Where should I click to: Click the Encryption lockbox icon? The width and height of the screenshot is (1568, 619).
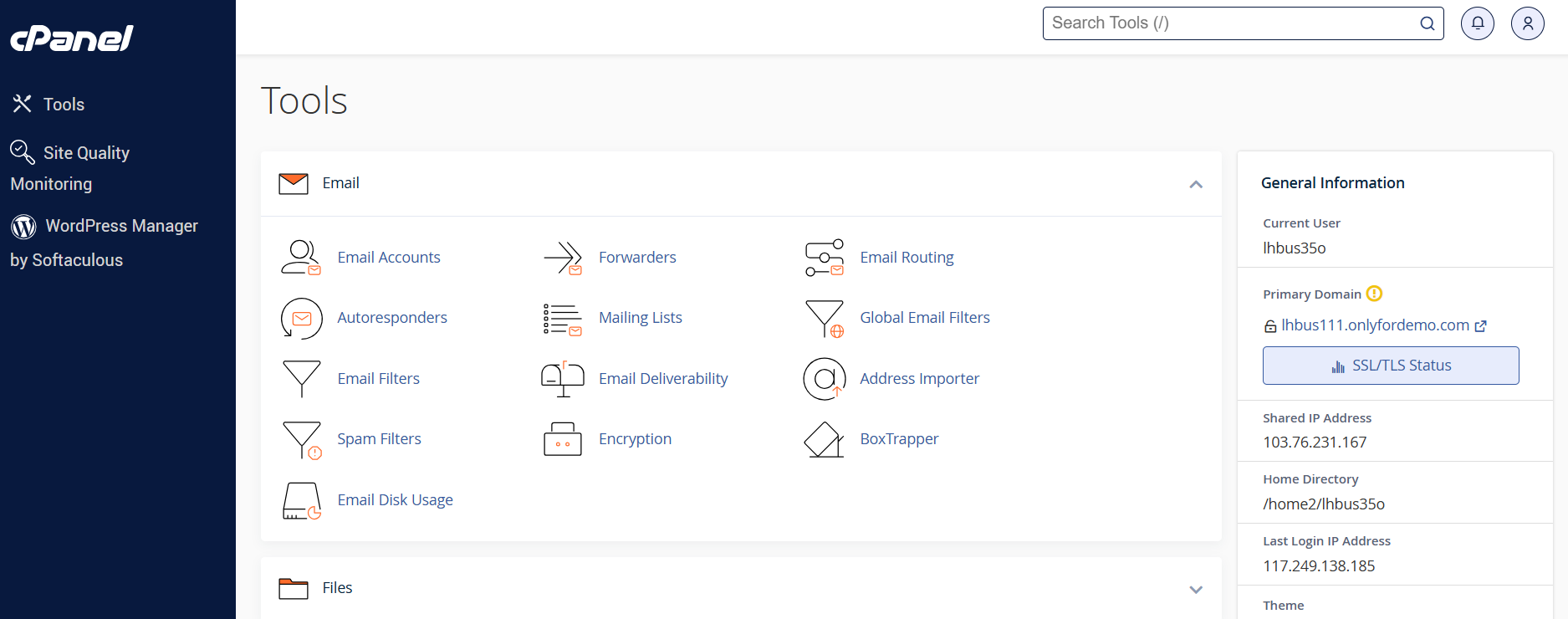563,439
